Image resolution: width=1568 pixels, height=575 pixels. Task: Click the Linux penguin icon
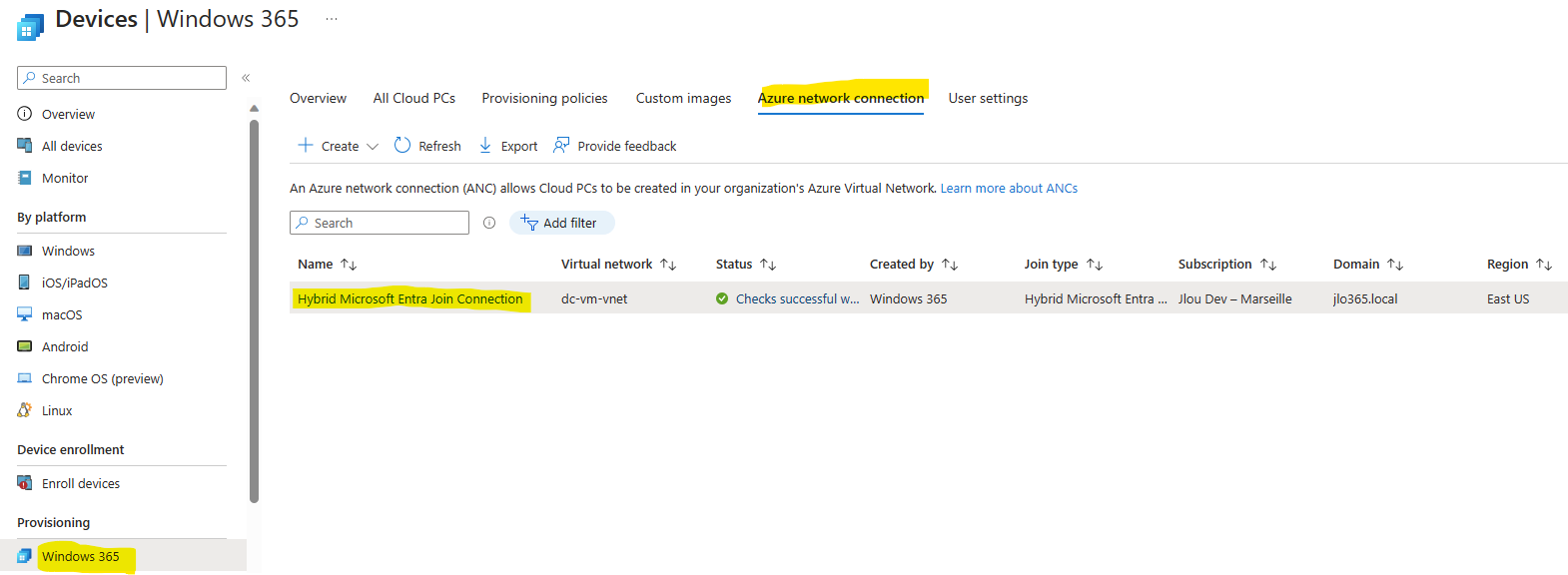point(25,410)
